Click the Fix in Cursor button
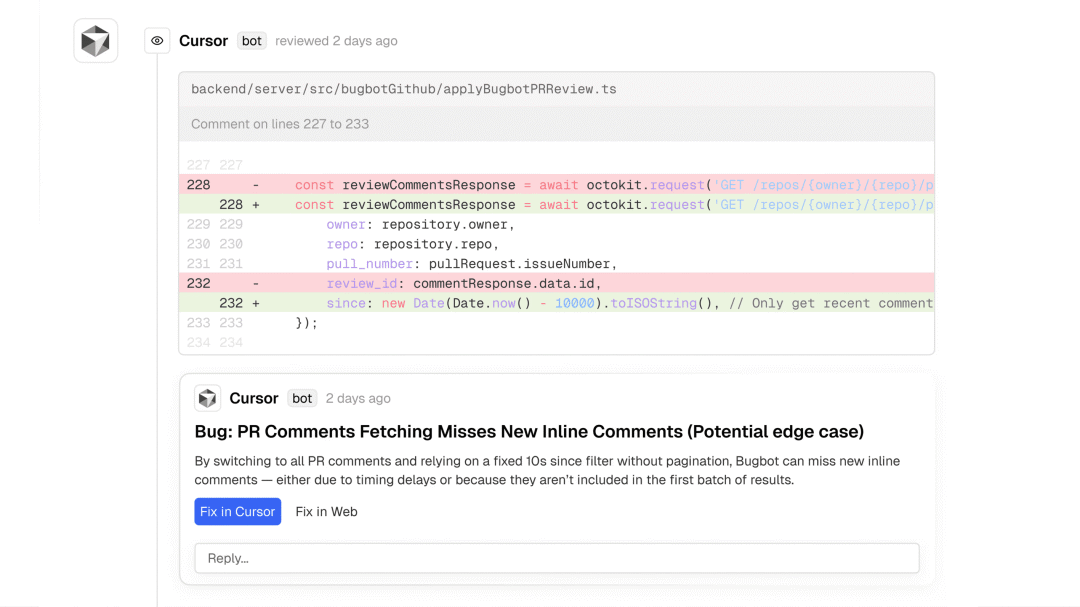This screenshot has height=607, width=1080. (238, 511)
